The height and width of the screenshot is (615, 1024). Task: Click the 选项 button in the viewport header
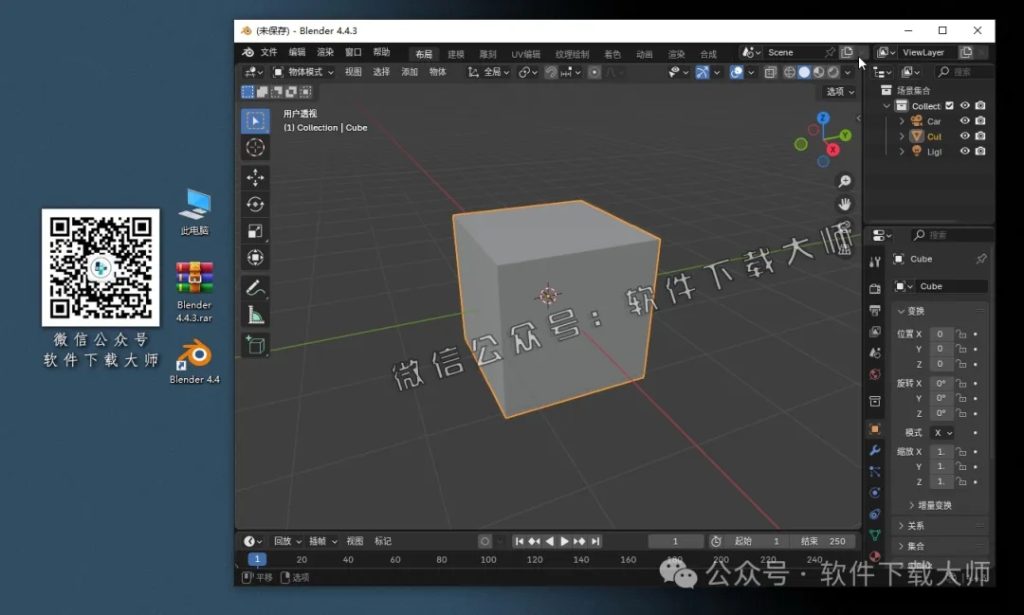838,91
